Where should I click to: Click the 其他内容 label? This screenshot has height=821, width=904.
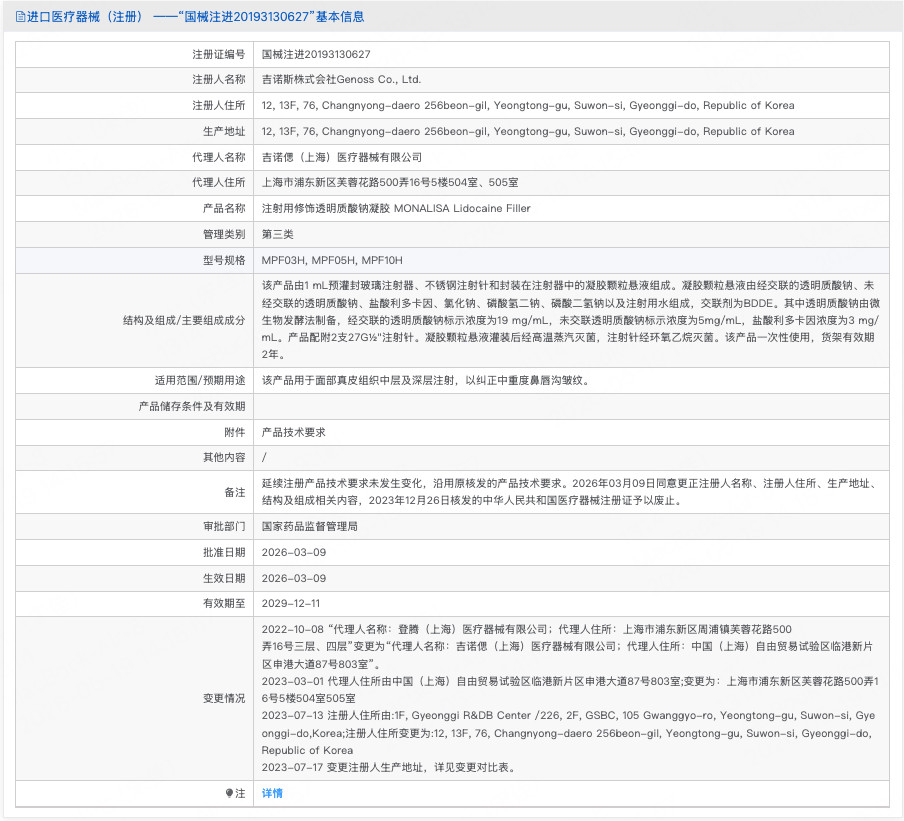pos(224,458)
